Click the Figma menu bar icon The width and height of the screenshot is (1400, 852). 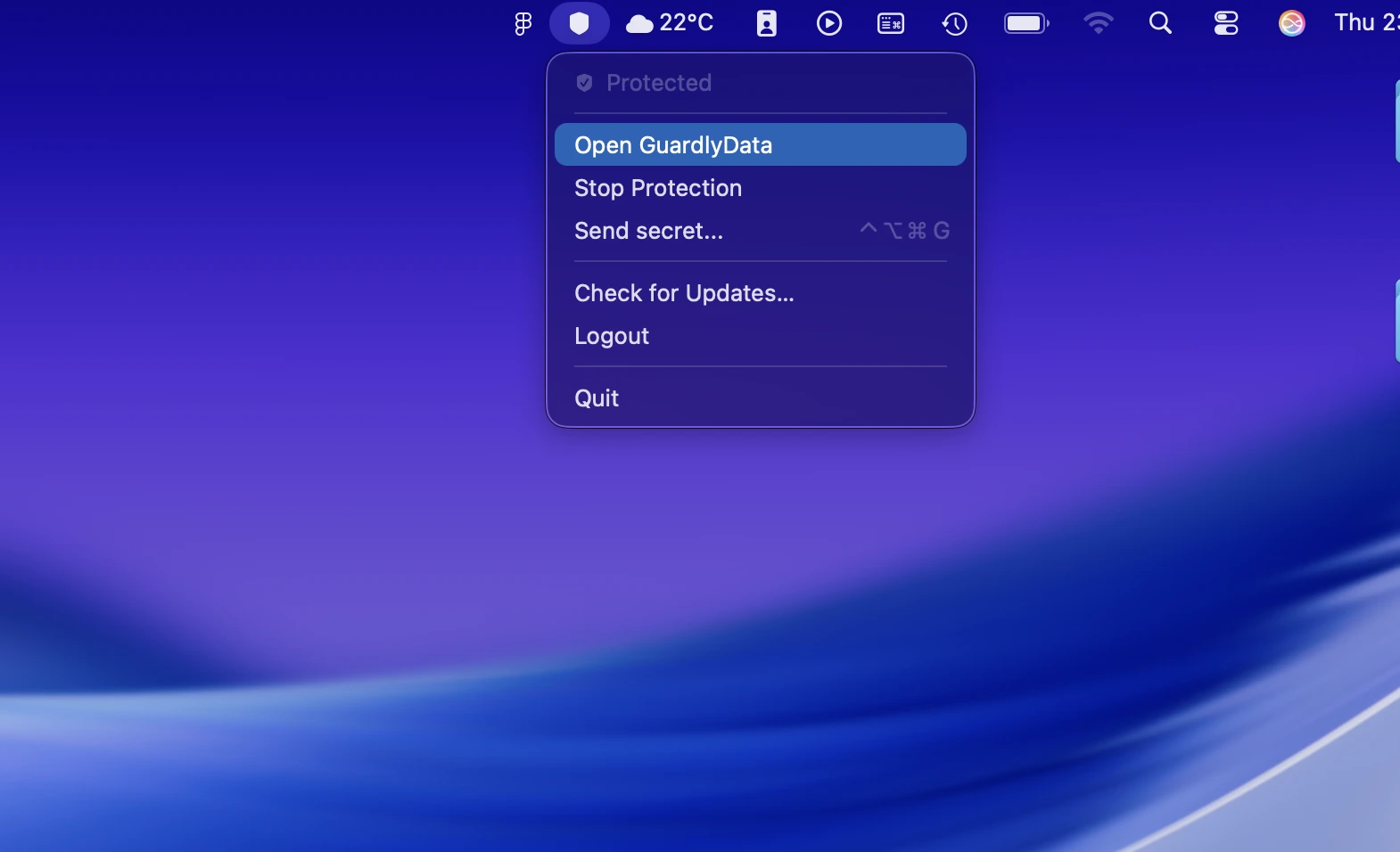[x=523, y=24]
